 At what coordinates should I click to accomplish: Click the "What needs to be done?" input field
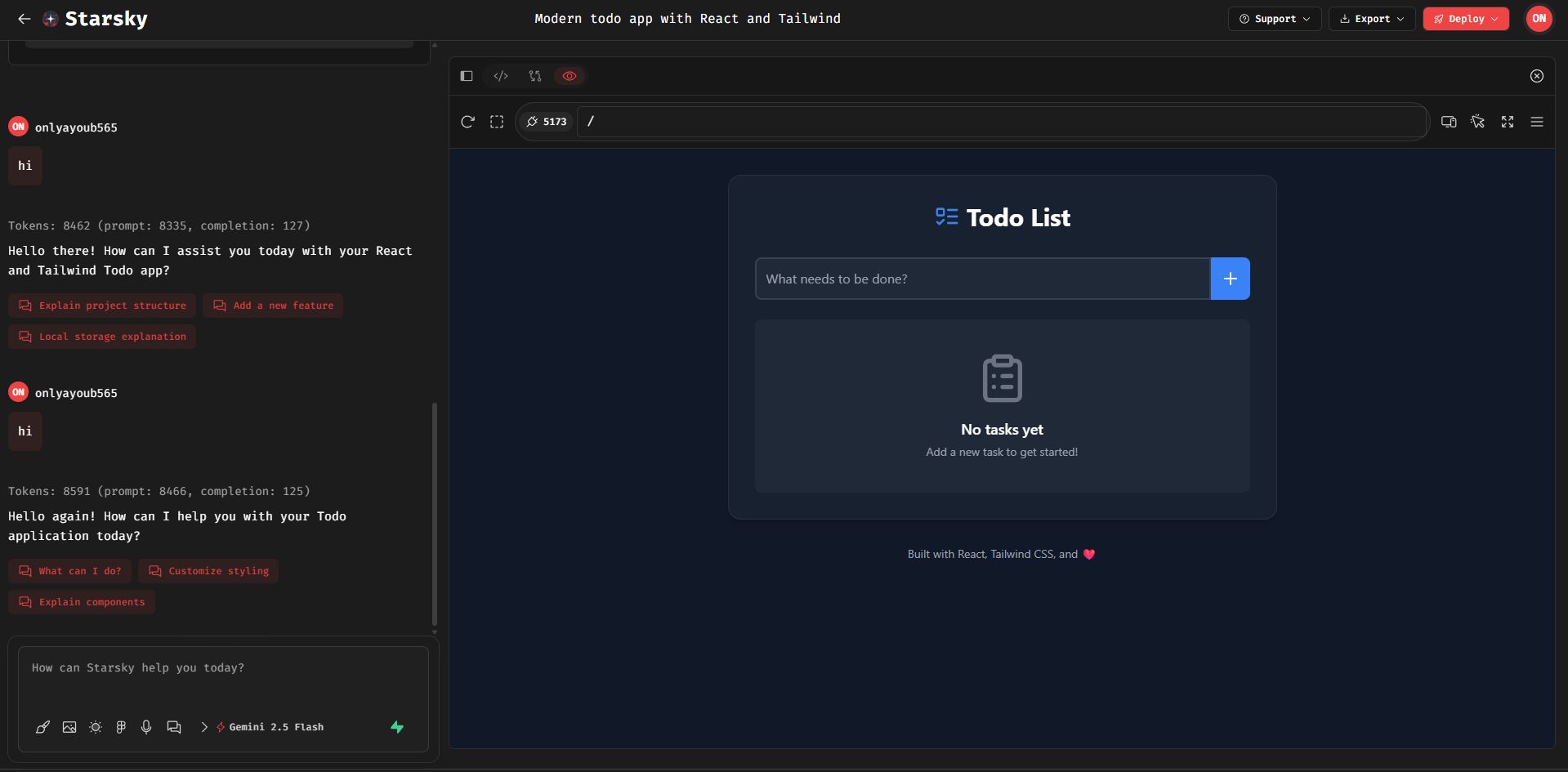pos(982,279)
